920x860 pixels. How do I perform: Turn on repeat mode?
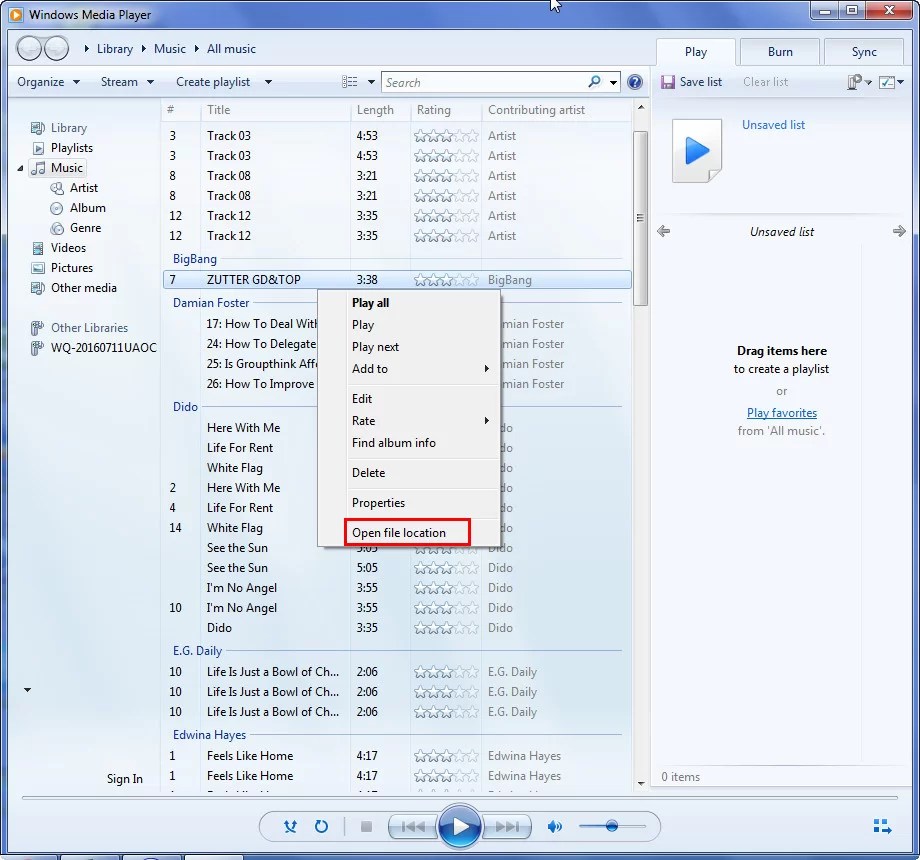[321, 827]
